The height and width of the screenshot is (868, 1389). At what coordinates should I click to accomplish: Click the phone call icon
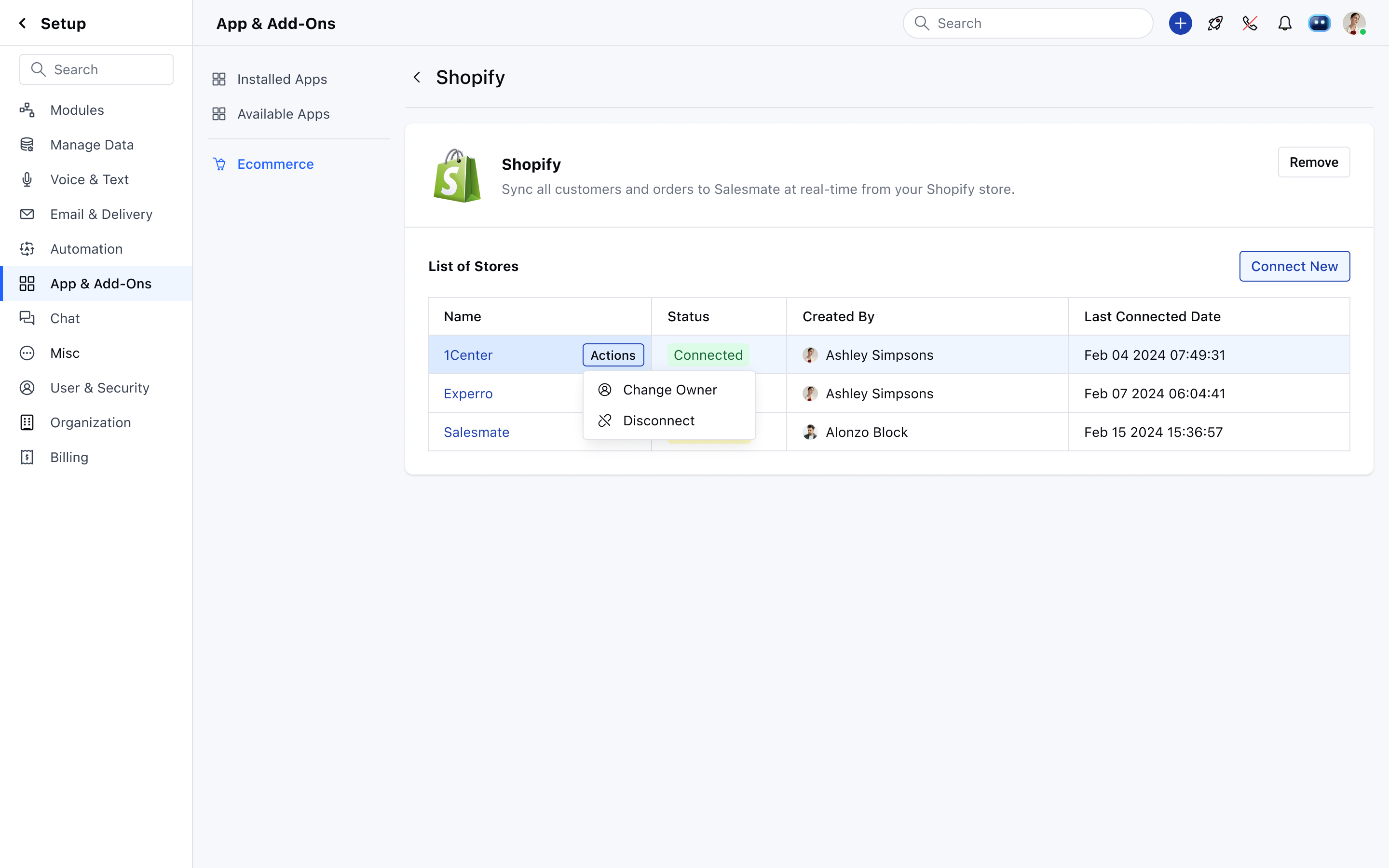[1250, 23]
